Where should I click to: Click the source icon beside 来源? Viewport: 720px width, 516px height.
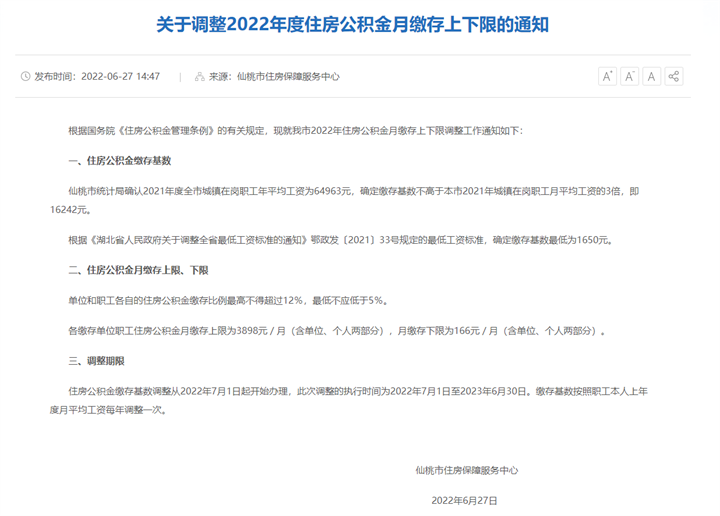(199, 76)
